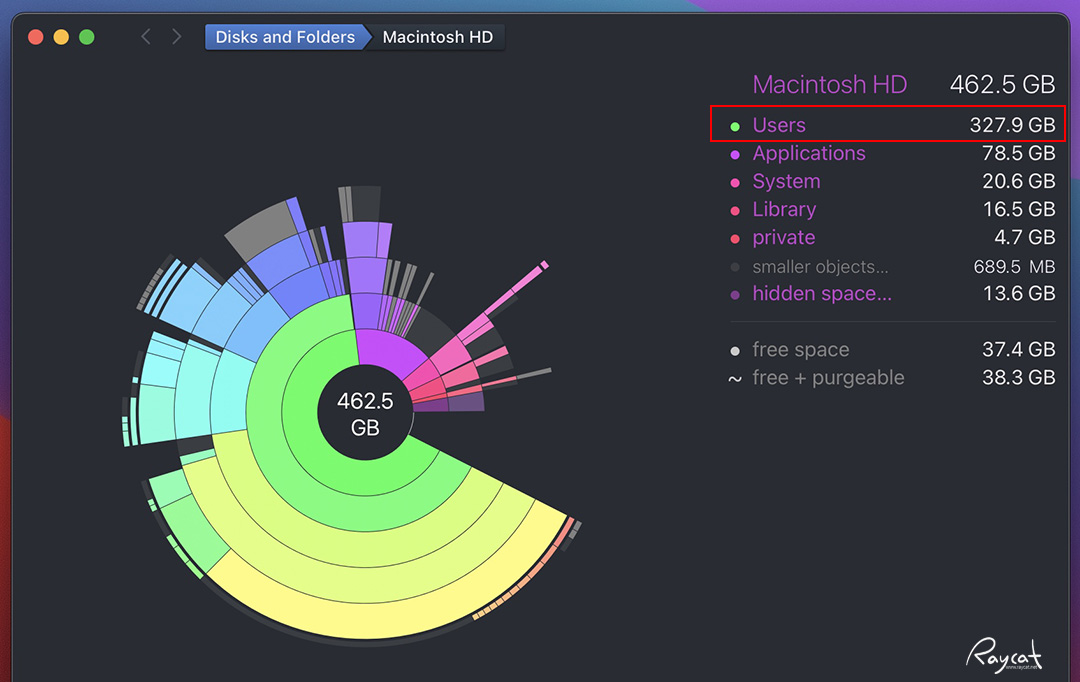Image resolution: width=1080 pixels, height=682 pixels.
Task: Select the free space row
Action: point(892,350)
